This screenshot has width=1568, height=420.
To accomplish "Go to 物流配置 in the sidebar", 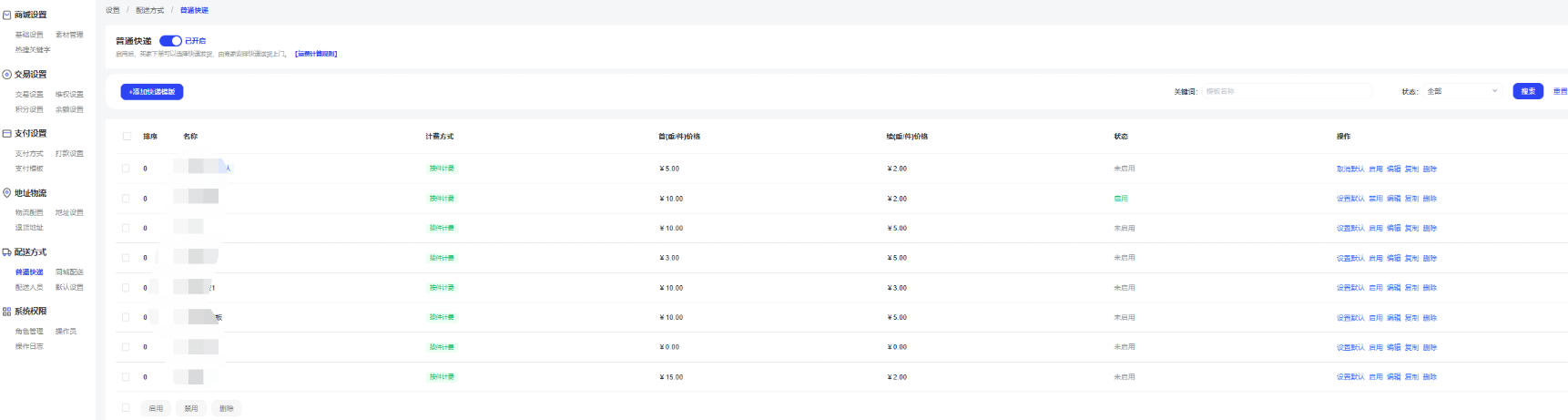I will point(29,213).
